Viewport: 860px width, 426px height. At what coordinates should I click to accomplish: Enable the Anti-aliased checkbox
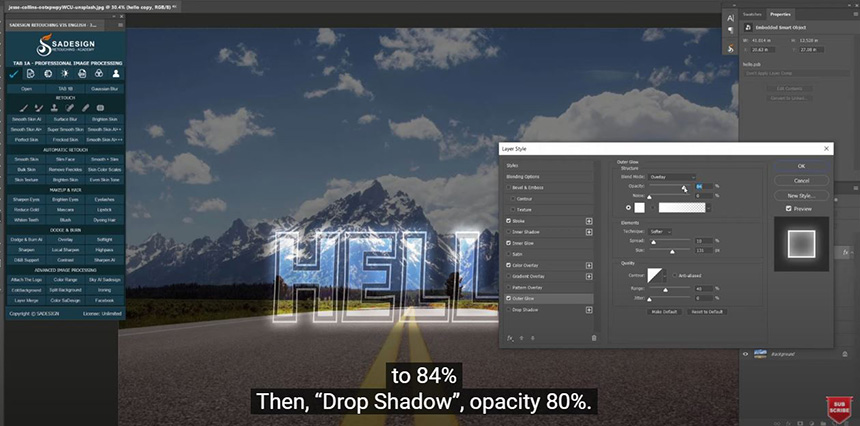pyautogui.click(x=674, y=275)
